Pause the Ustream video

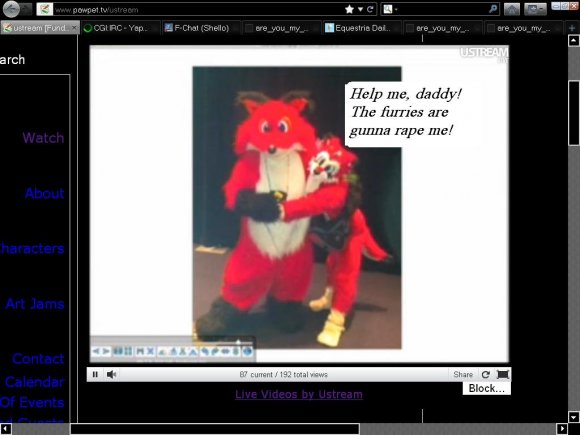coord(95,375)
